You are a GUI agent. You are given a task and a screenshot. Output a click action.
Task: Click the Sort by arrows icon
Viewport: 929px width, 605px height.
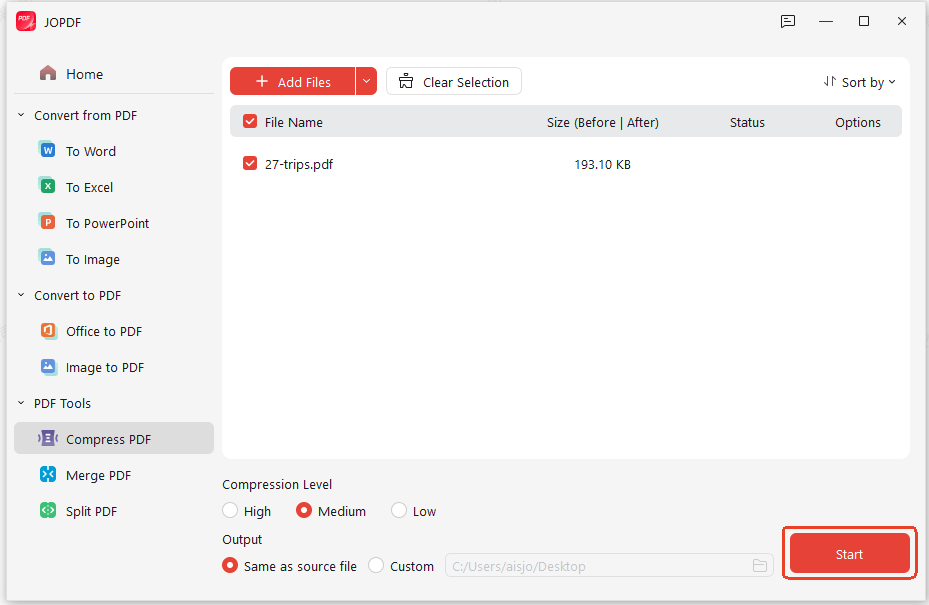coord(829,81)
